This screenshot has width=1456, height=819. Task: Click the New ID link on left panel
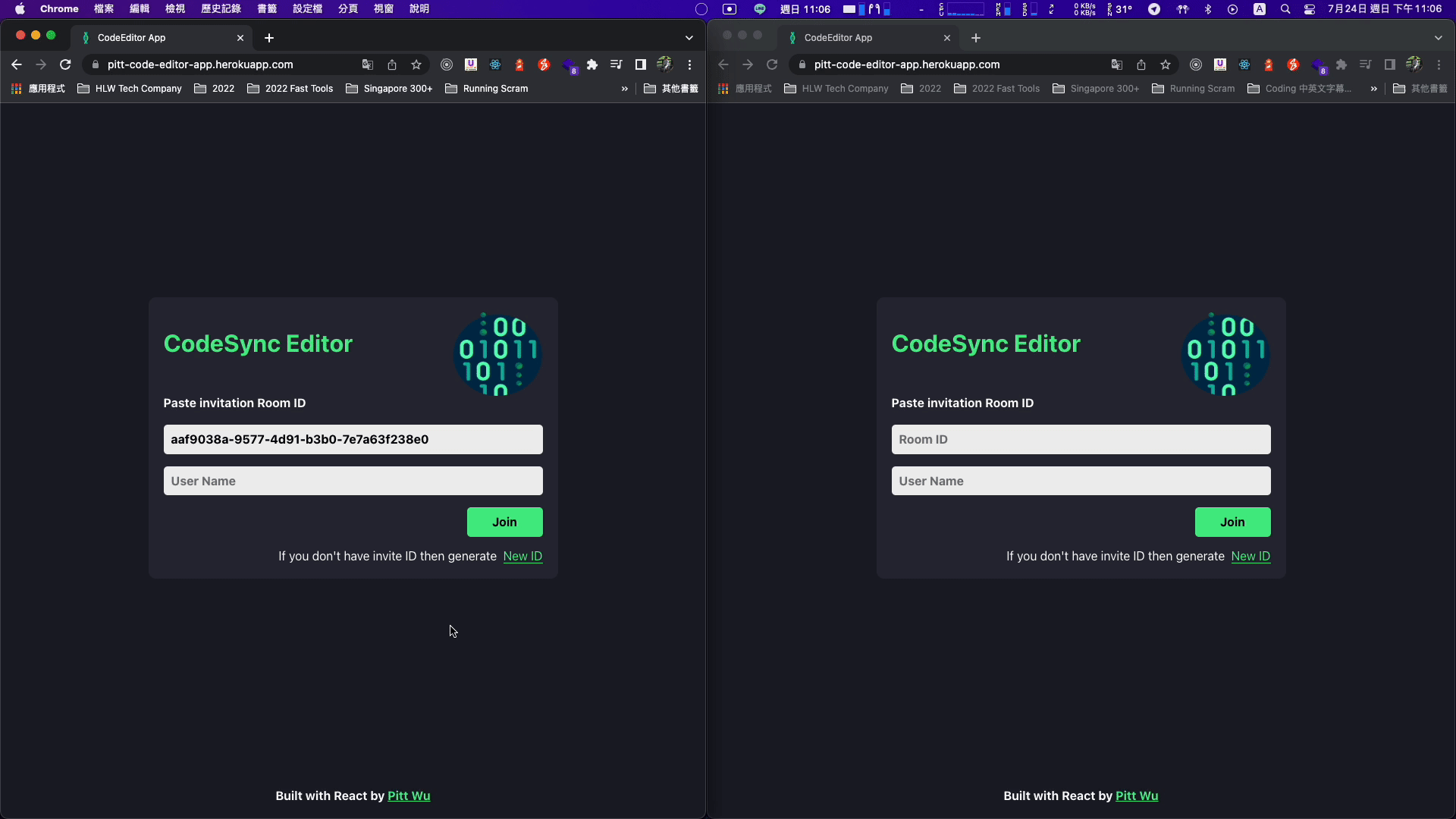[x=522, y=556]
